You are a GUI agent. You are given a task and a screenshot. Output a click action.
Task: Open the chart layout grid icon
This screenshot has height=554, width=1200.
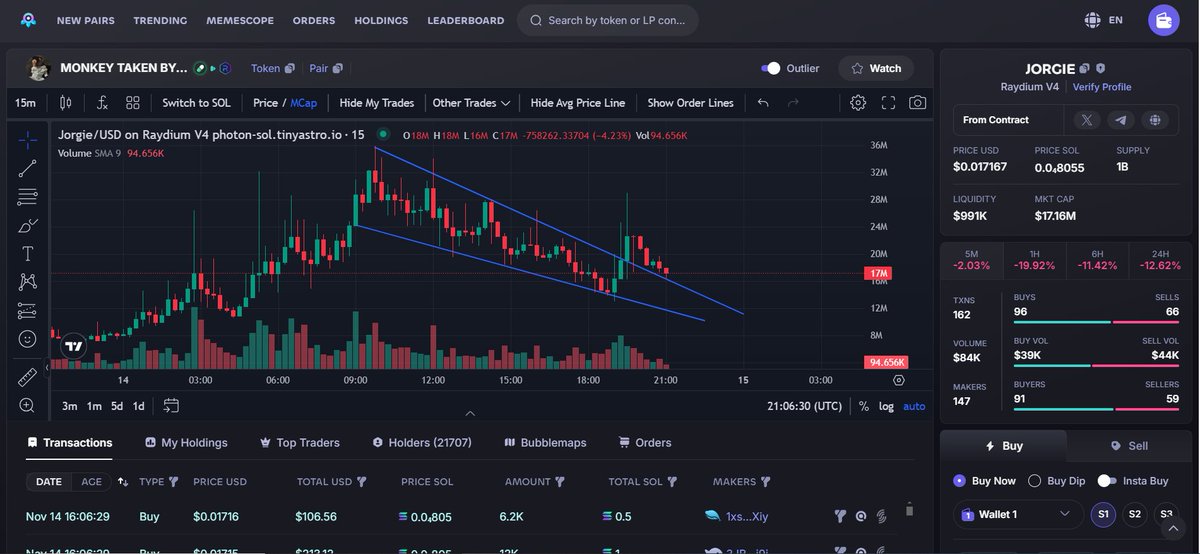[x=133, y=102]
